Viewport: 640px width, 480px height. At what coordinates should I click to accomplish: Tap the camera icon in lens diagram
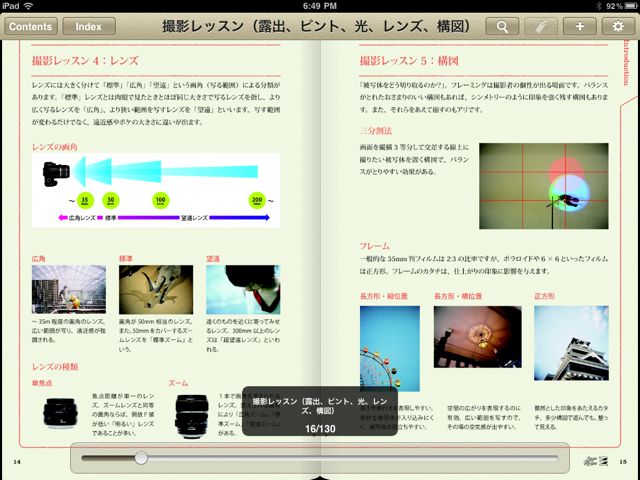point(56,173)
